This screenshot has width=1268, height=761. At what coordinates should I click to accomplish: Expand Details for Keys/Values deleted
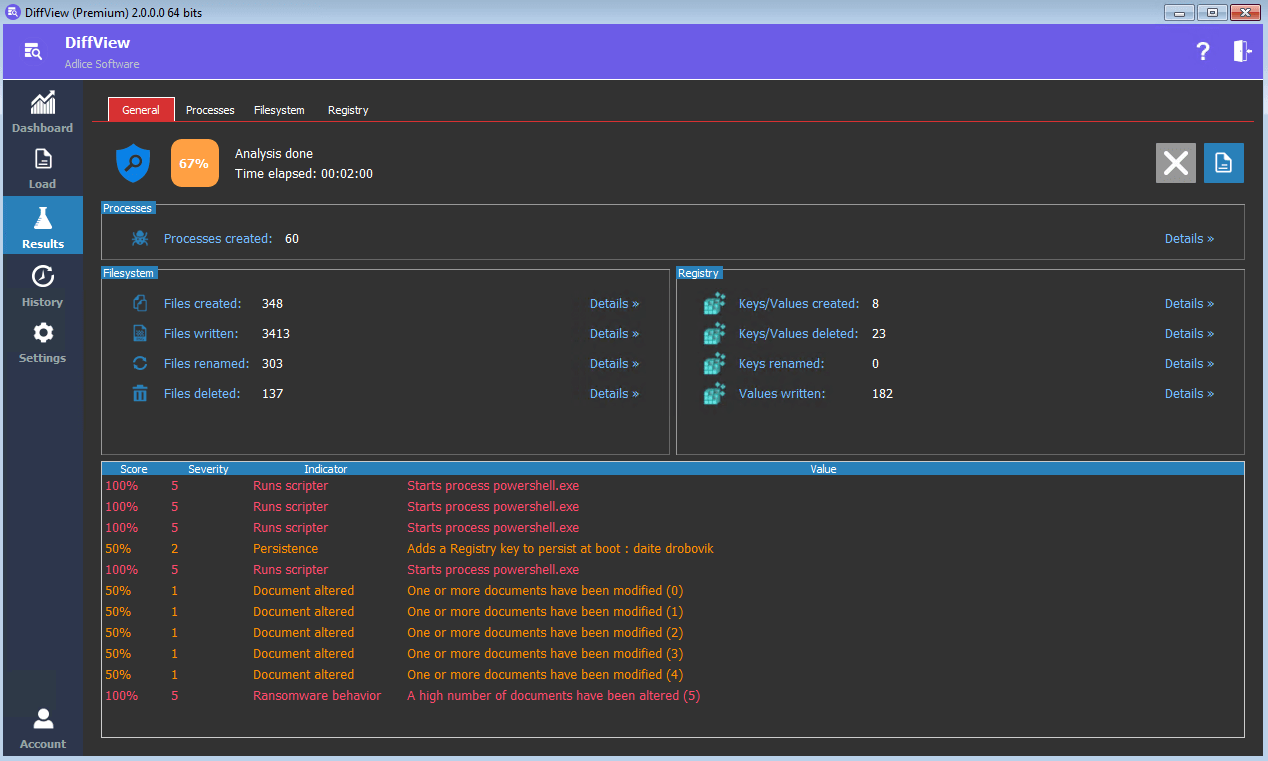[1189, 334]
